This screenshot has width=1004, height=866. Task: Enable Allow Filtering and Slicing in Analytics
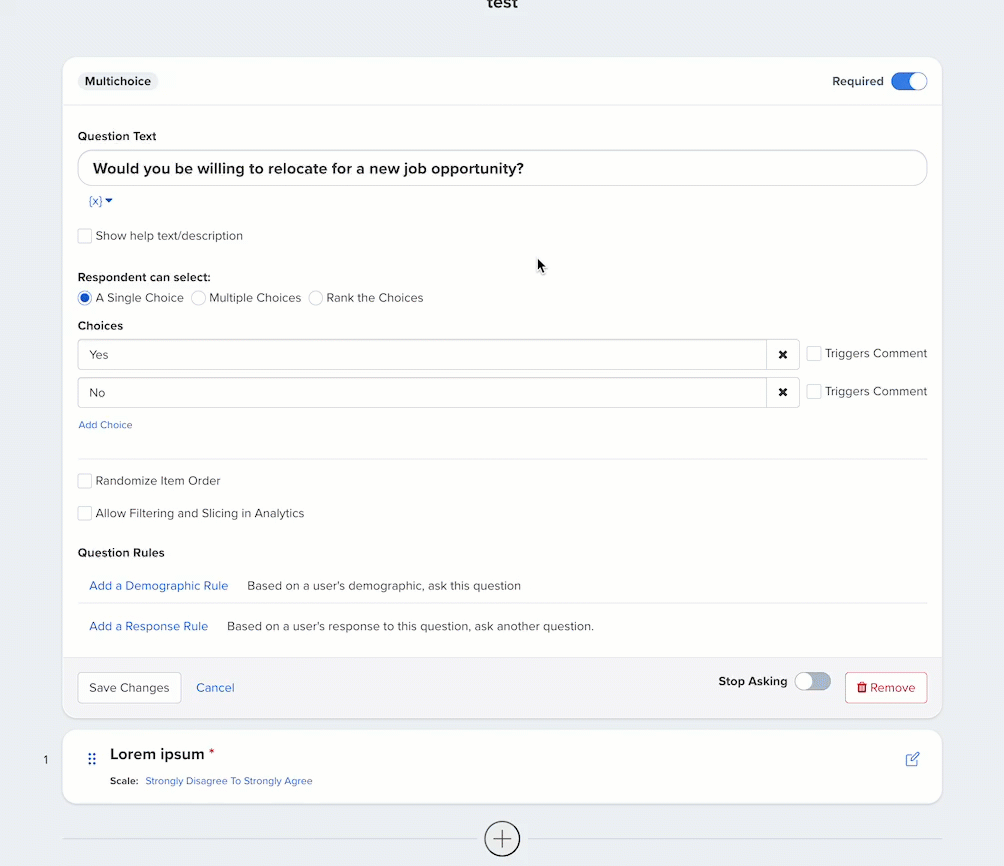85,514
